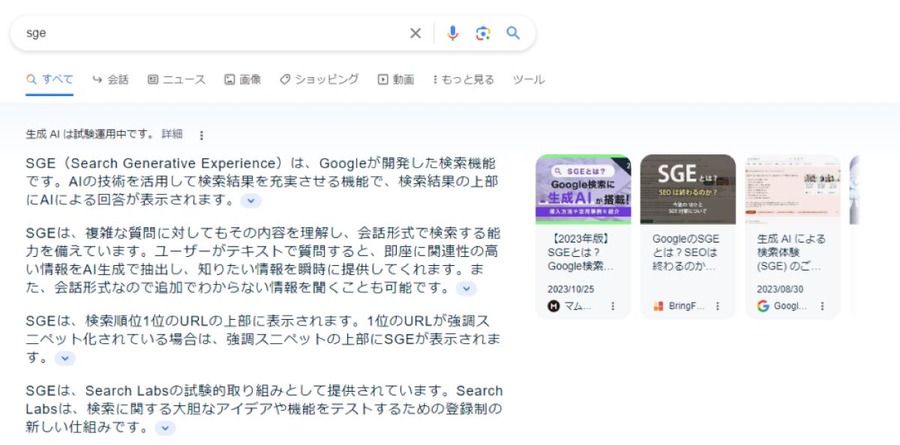
Task: Open the ニュース tab
Action: point(177,79)
